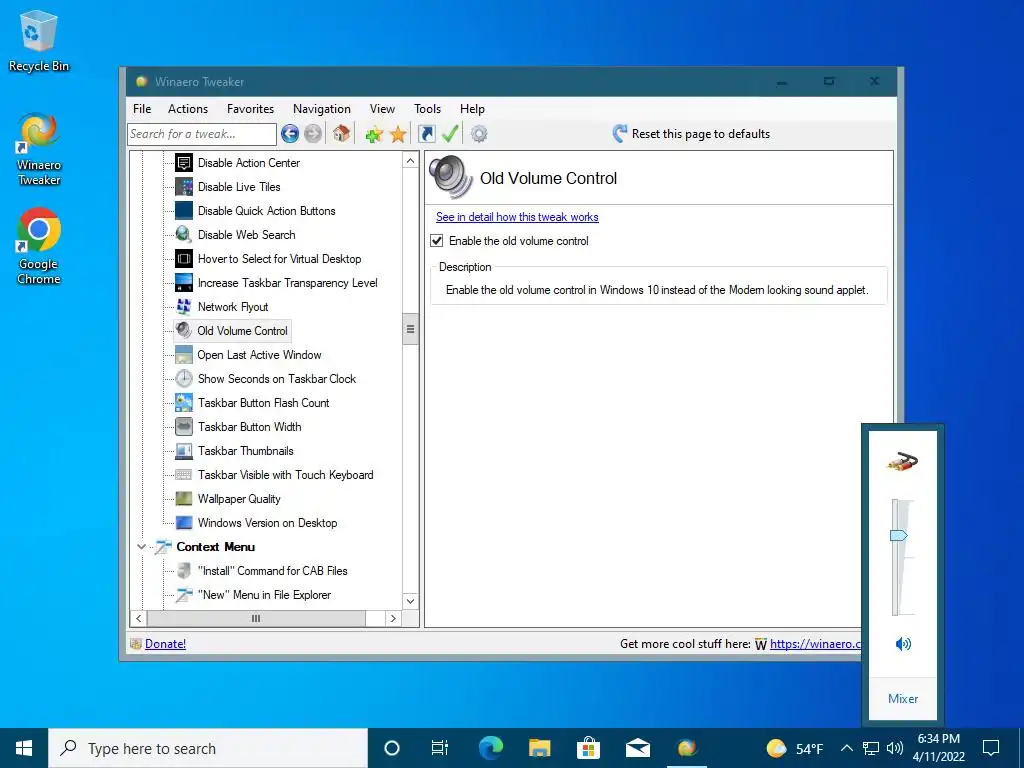Click the Network Flyout tree icon
Viewport: 1024px width, 768px height.
[184, 306]
